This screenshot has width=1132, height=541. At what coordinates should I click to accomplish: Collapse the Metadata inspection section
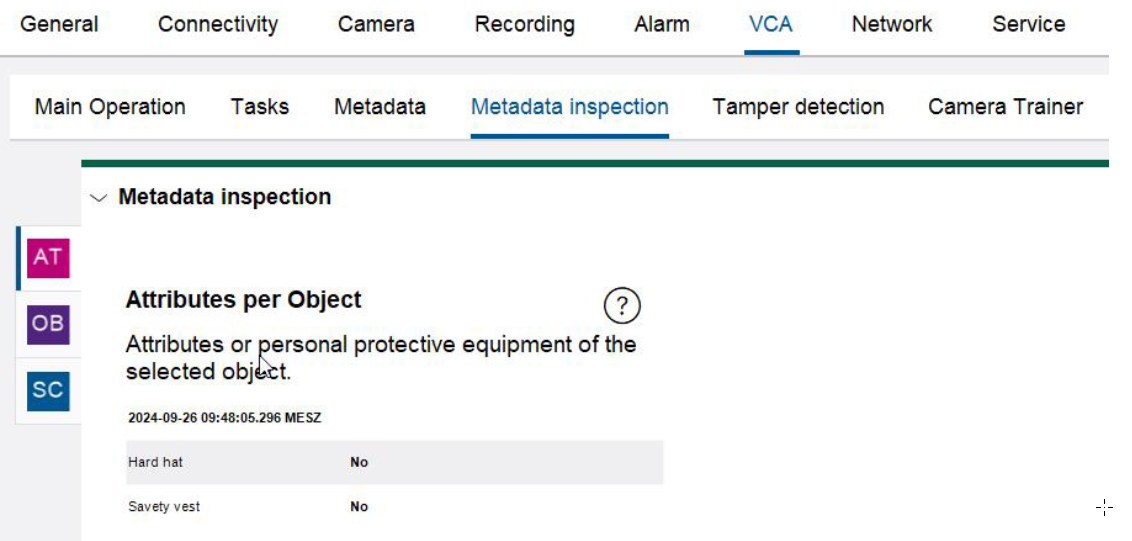click(x=98, y=198)
